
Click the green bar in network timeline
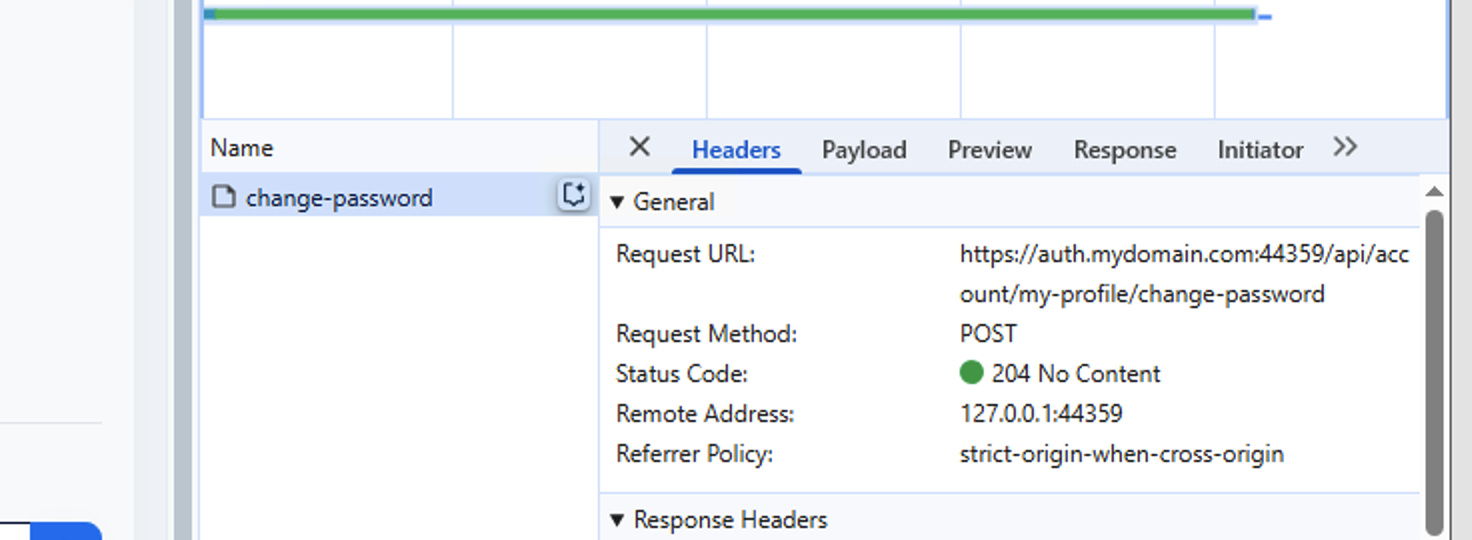point(730,14)
